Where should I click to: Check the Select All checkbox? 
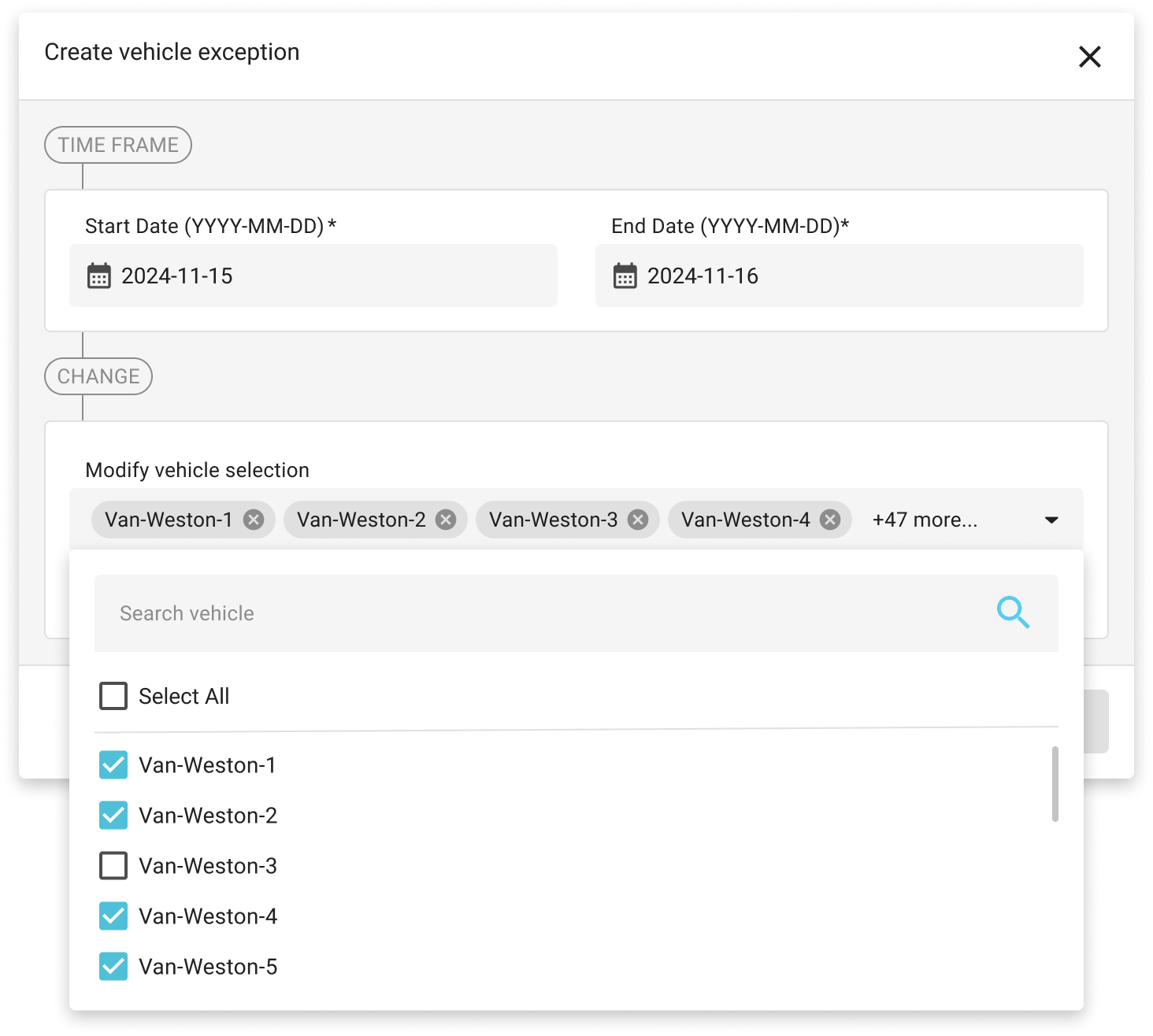(x=113, y=696)
